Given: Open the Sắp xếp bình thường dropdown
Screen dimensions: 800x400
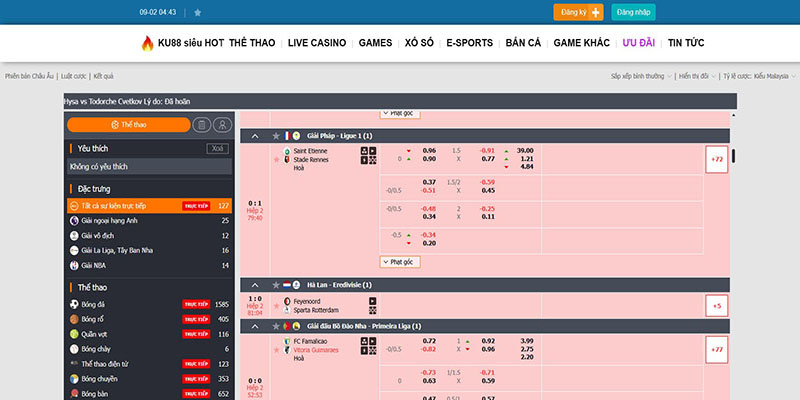Looking at the screenshot, I should [x=640, y=76].
